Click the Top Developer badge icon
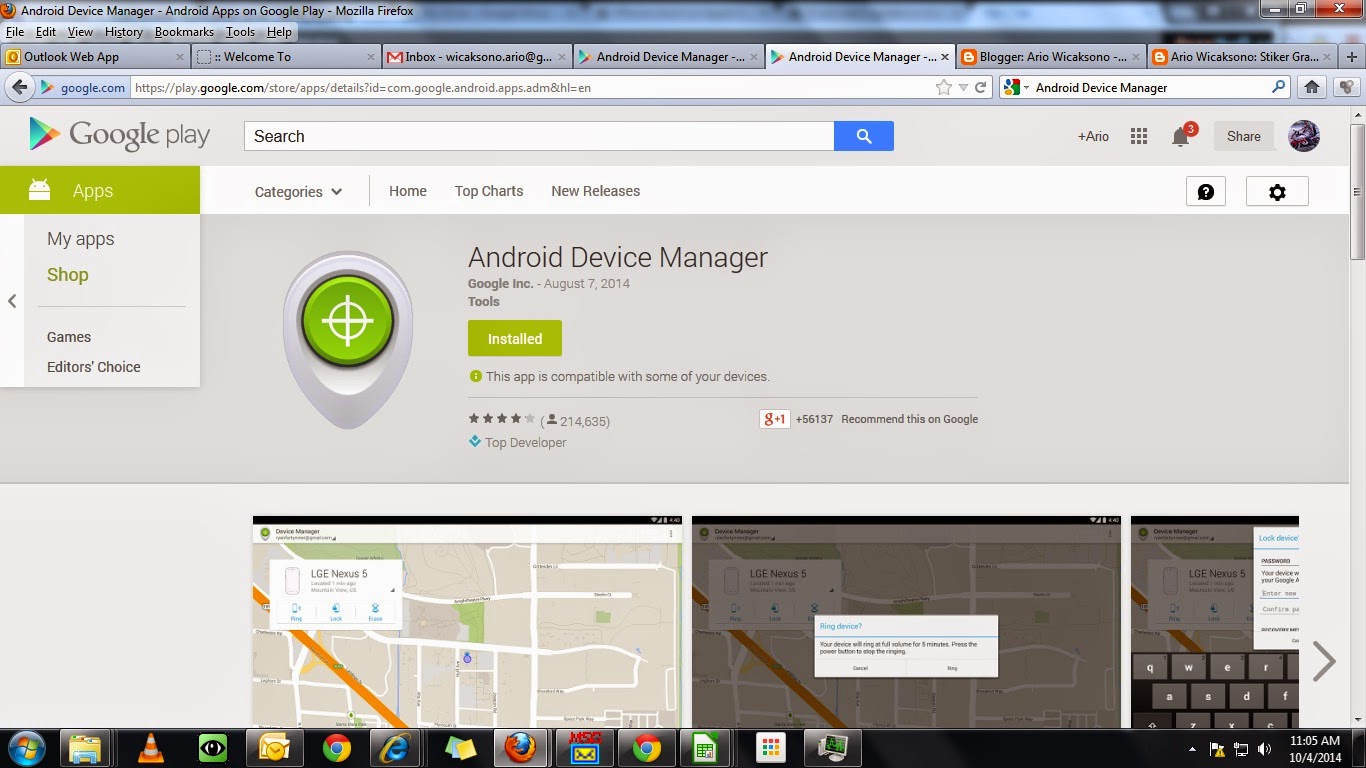This screenshot has width=1366, height=768. click(475, 442)
